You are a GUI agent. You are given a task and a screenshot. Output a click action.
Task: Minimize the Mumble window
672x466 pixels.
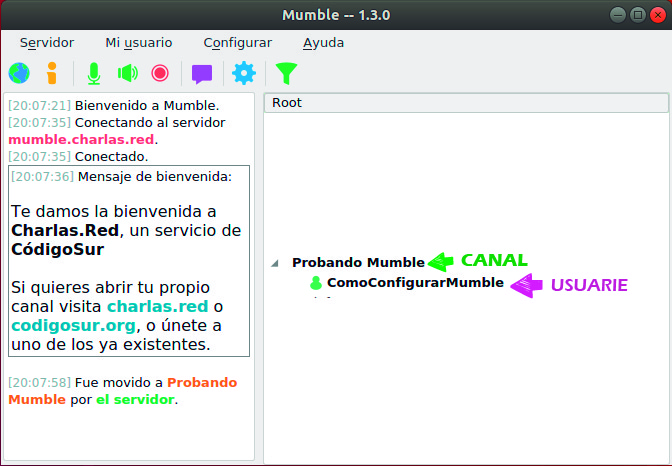618,15
